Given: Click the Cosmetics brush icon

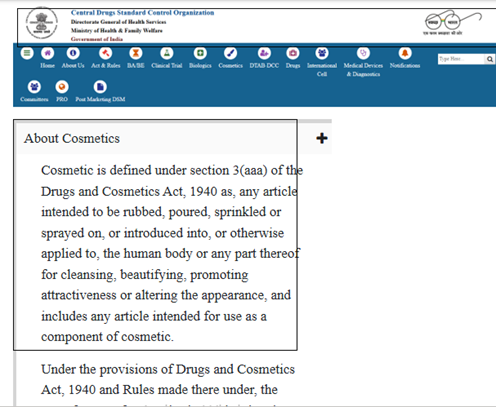Looking at the screenshot, I should click(231, 53).
